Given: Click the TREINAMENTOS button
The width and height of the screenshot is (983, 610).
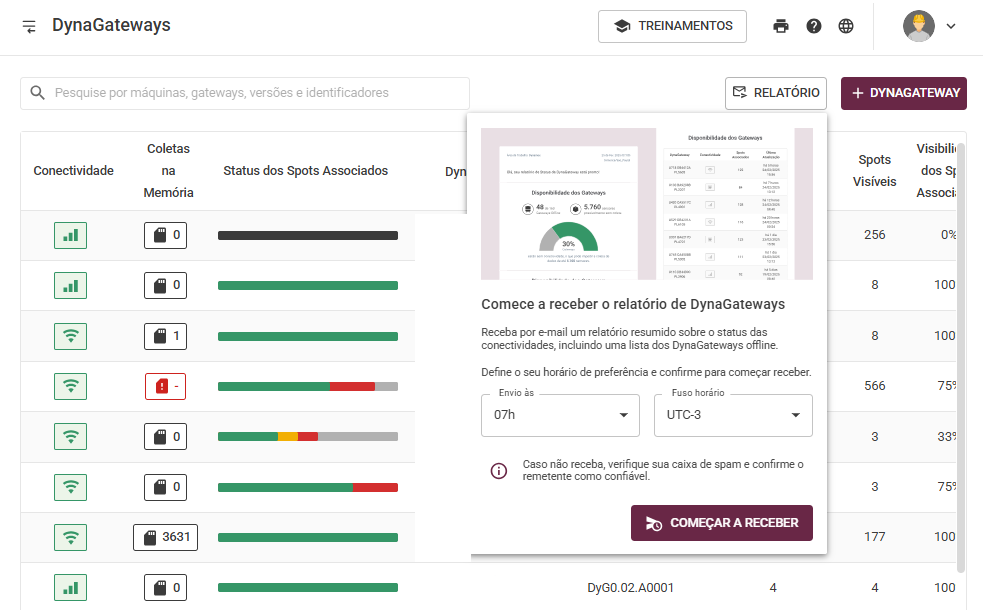Looking at the screenshot, I should point(672,26).
